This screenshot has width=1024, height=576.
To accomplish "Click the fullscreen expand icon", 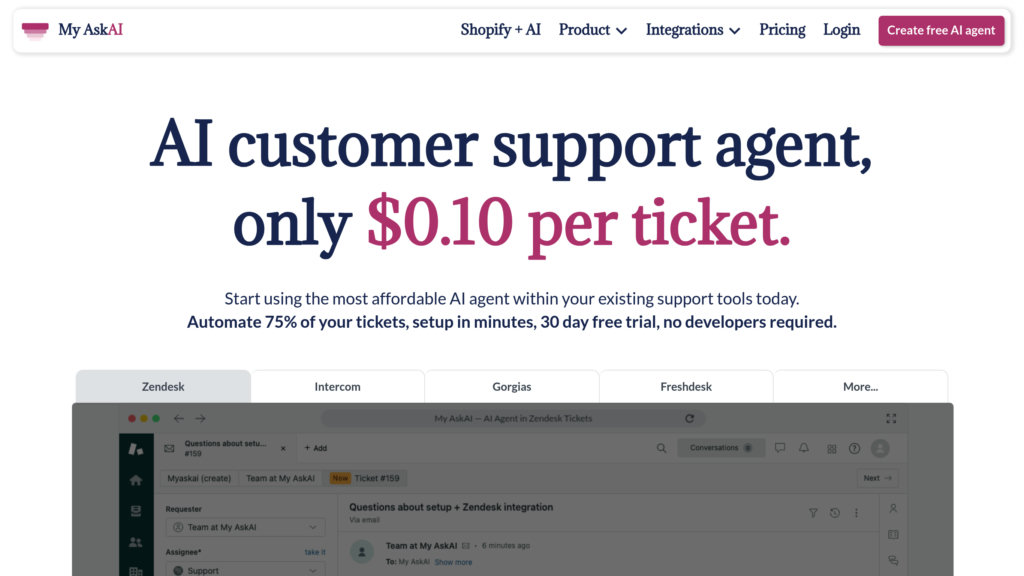I will (x=891, y=418).
